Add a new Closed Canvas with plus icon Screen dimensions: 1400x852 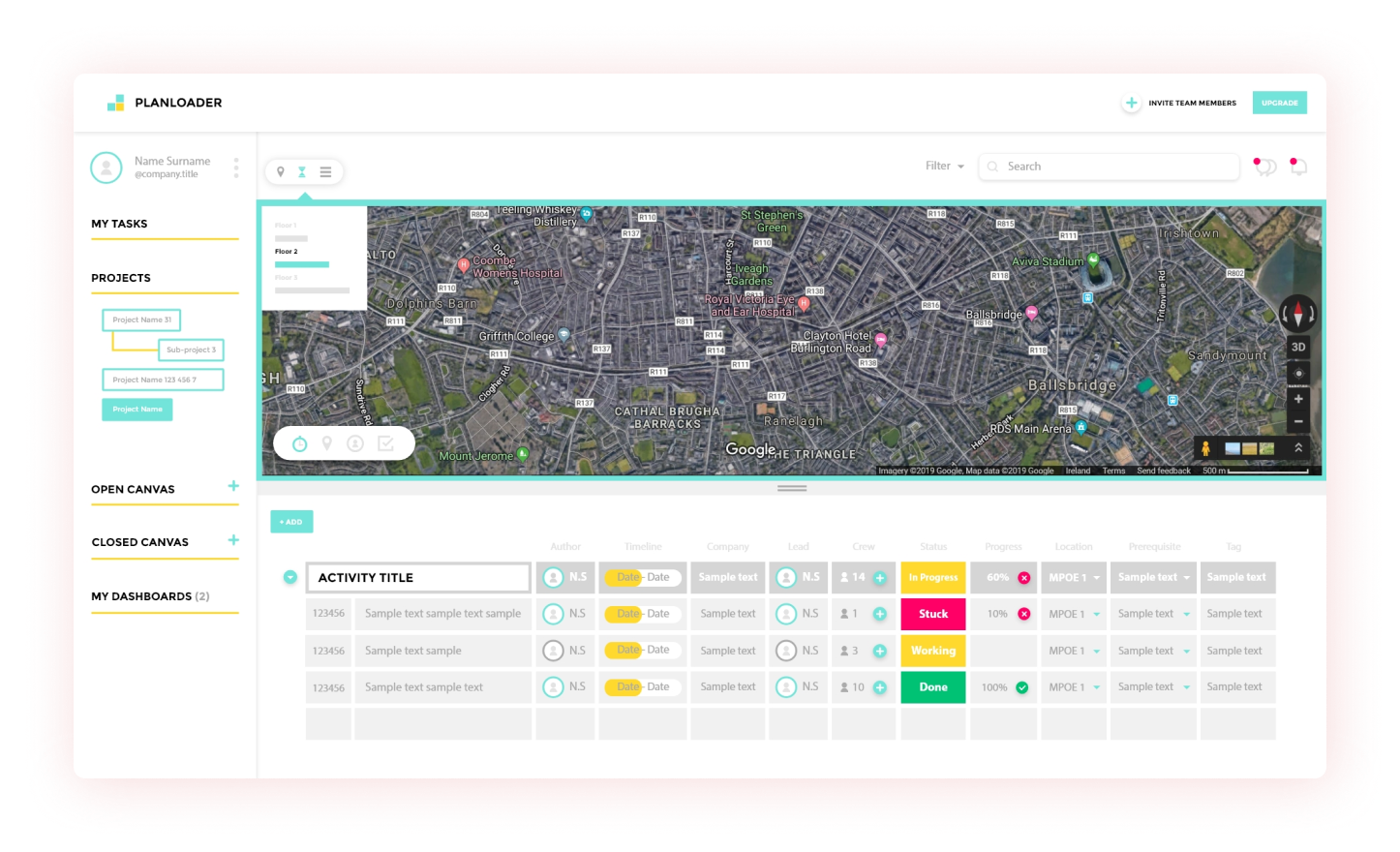click(x=233, y=540)
